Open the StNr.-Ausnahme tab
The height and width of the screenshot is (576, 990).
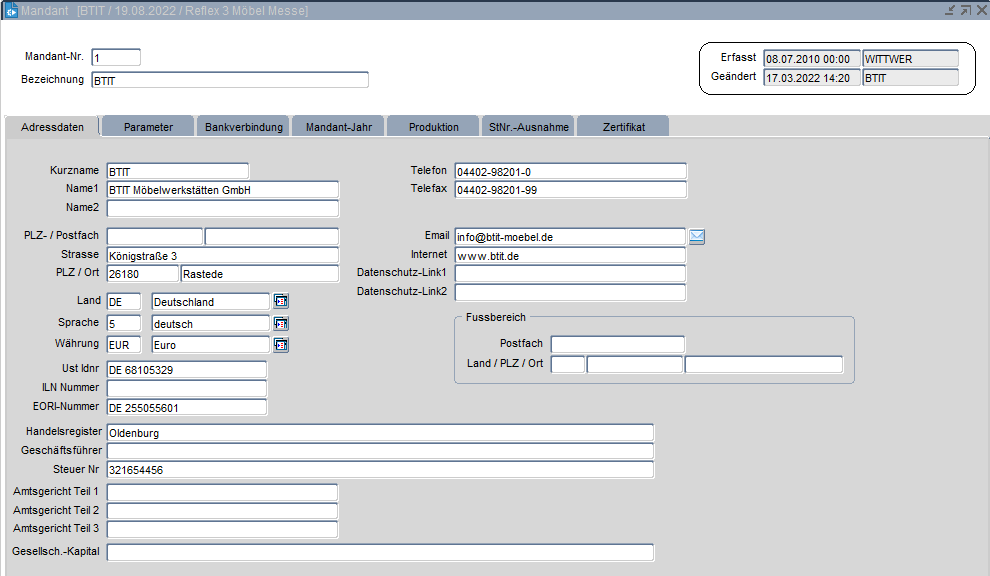528,127
